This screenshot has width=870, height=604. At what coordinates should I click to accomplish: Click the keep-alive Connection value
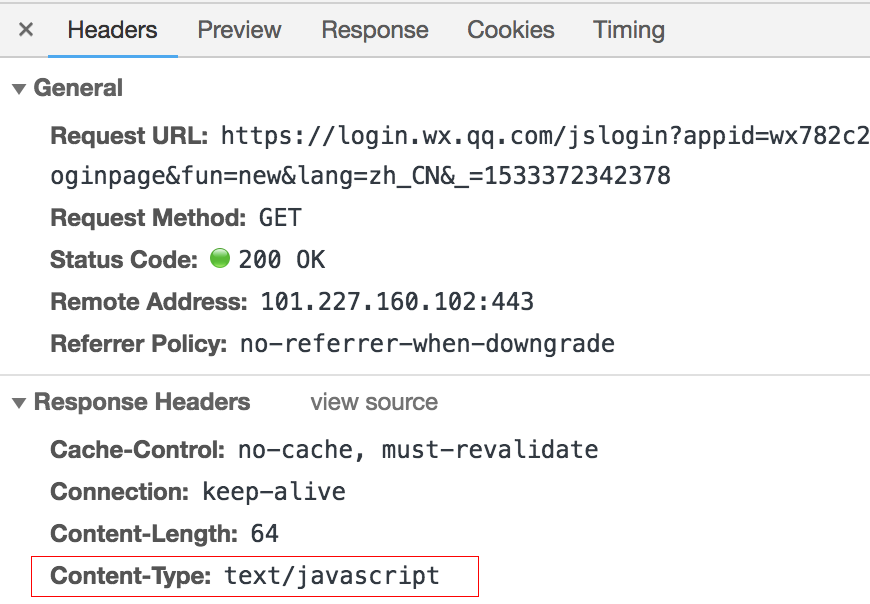[x=274, y=492]
